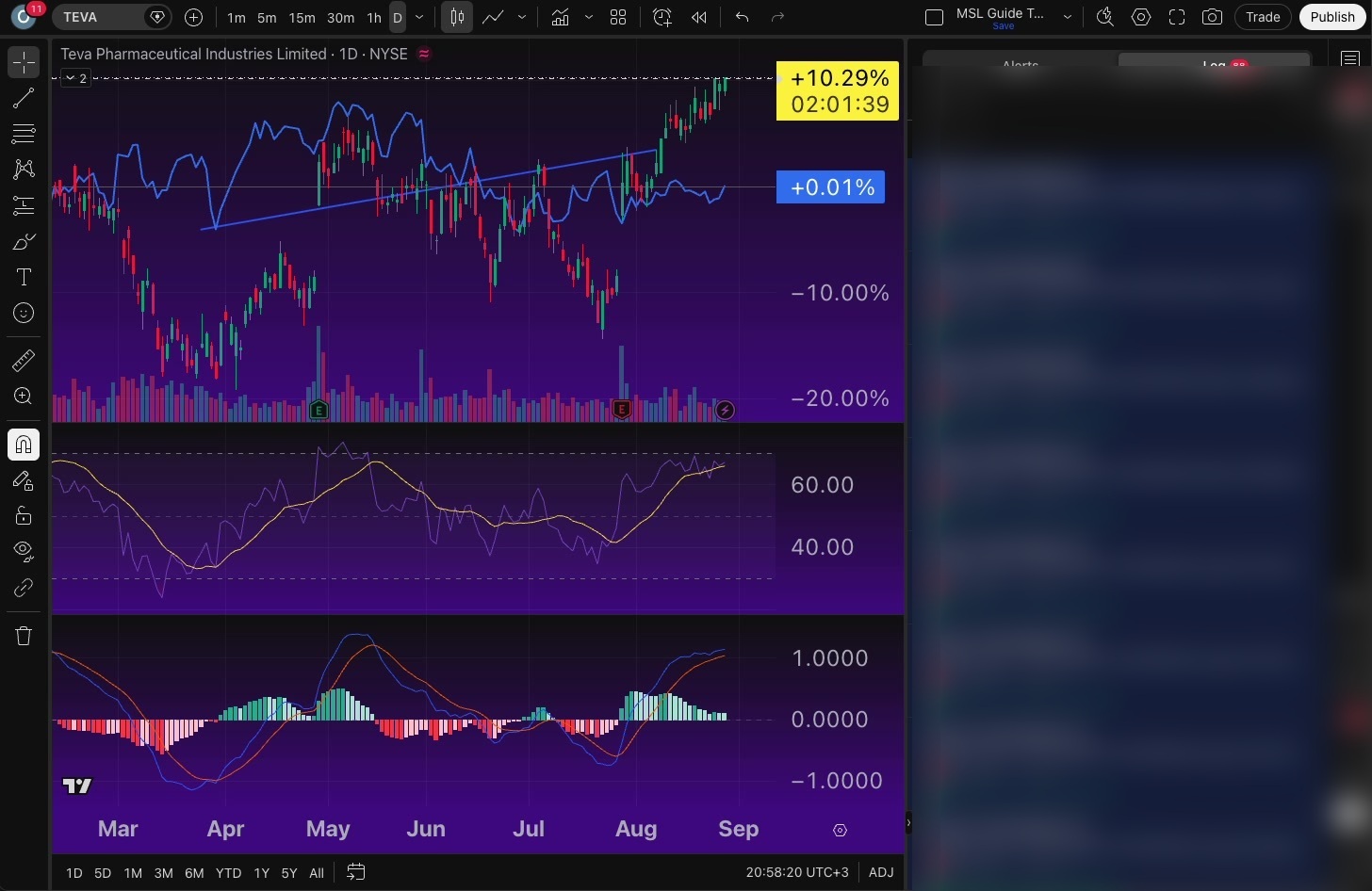This screenshot has width=1372, height=891.
Task: Toggle magnet mode for drawings
Action: [24, 444]
